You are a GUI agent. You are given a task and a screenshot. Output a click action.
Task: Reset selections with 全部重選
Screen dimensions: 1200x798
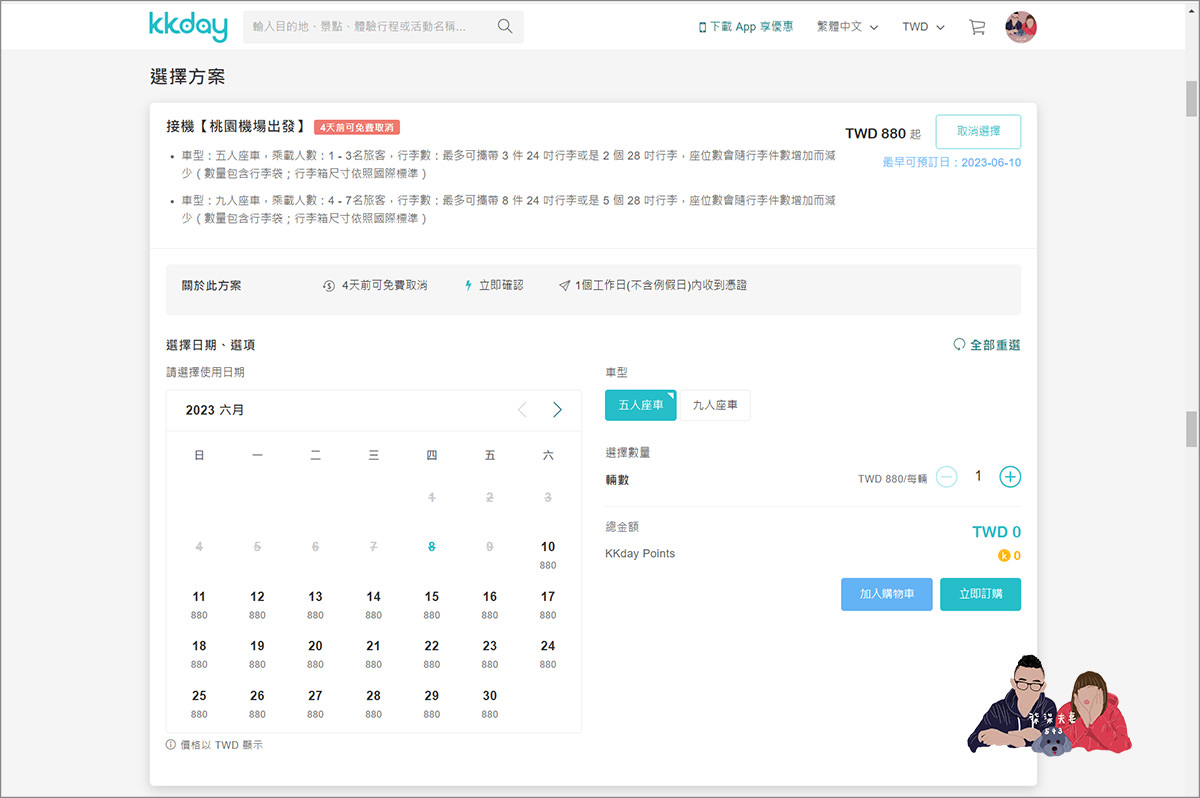click(x=986, y=345)
